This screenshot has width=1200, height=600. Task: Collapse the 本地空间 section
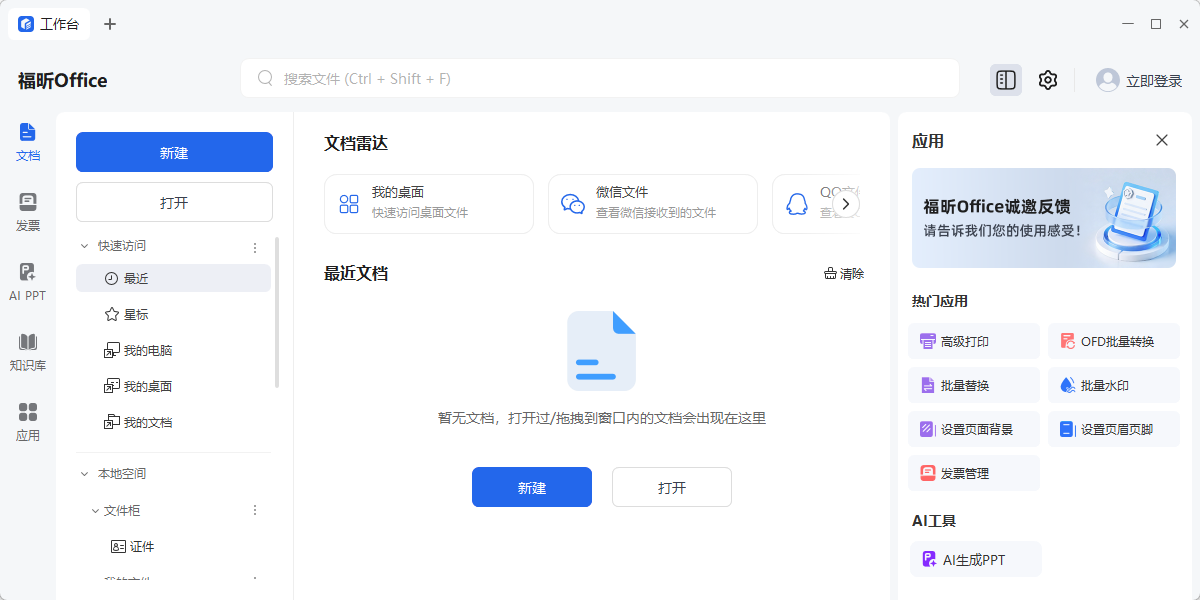(84, 474)
